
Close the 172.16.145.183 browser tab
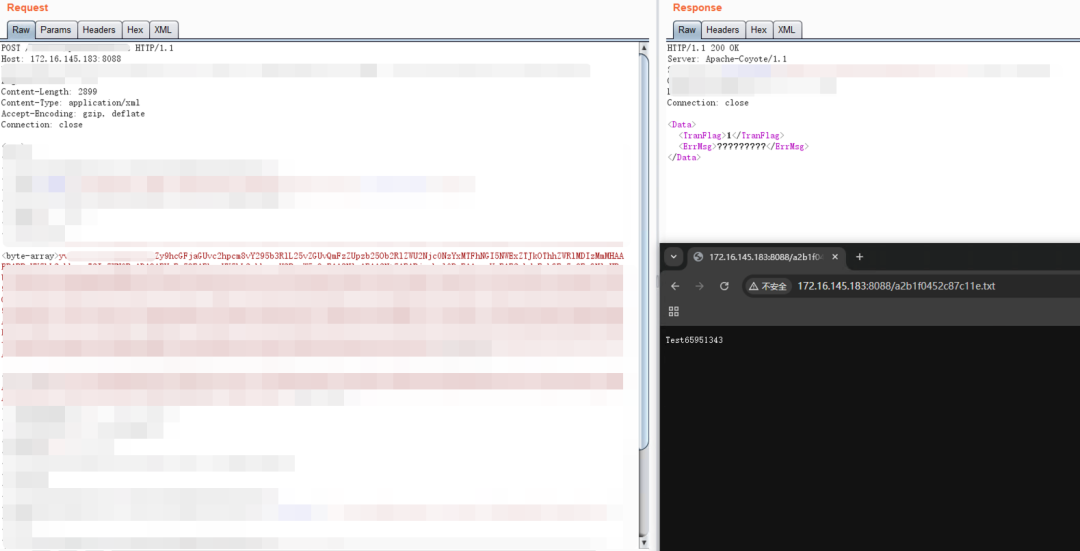point(834,257)
